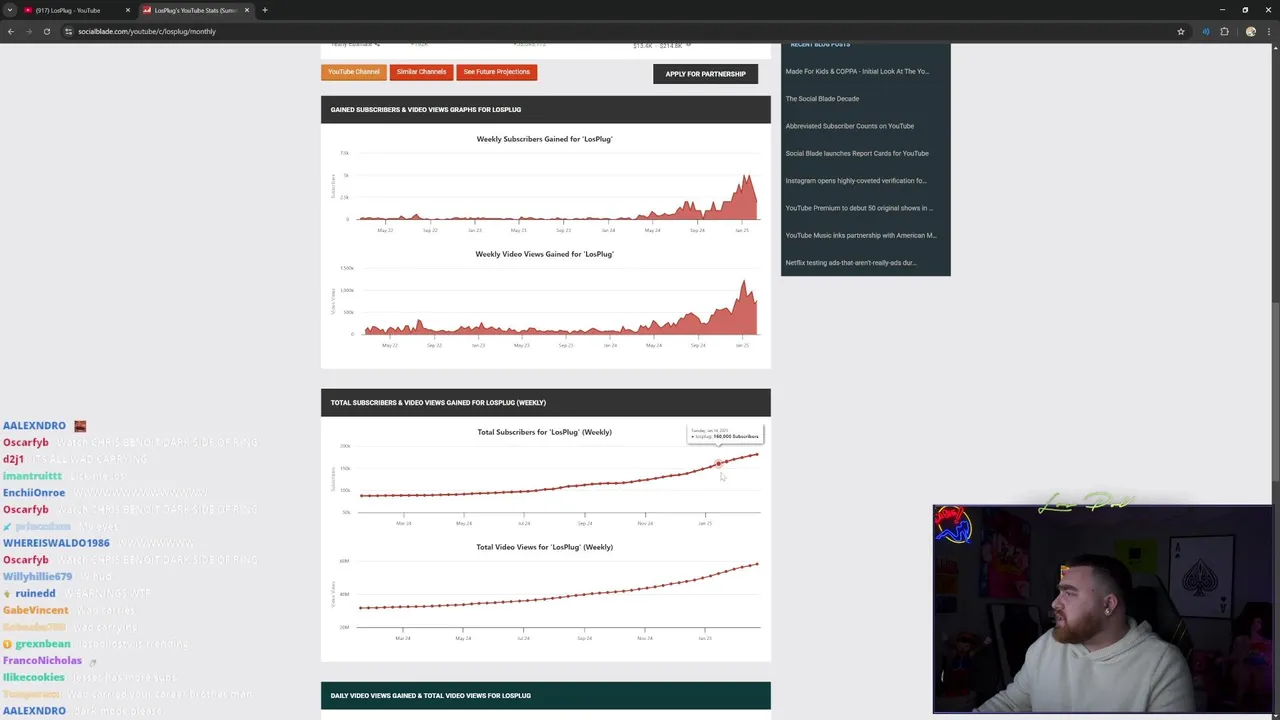
Task: Switch to the LosPlug - YouTube tab
Action: coord(70,10)
